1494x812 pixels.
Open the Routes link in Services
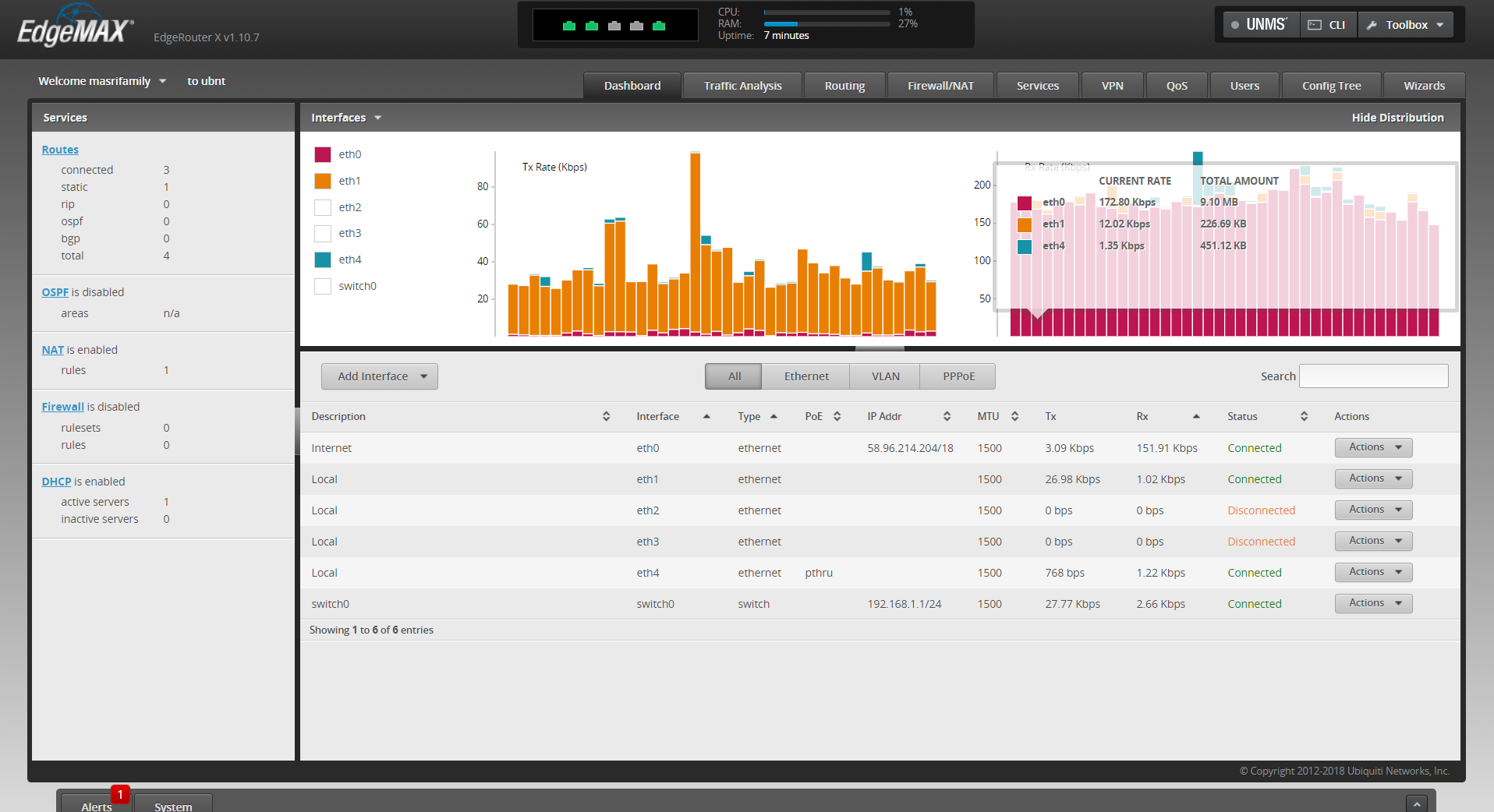[x=60, y=150]
